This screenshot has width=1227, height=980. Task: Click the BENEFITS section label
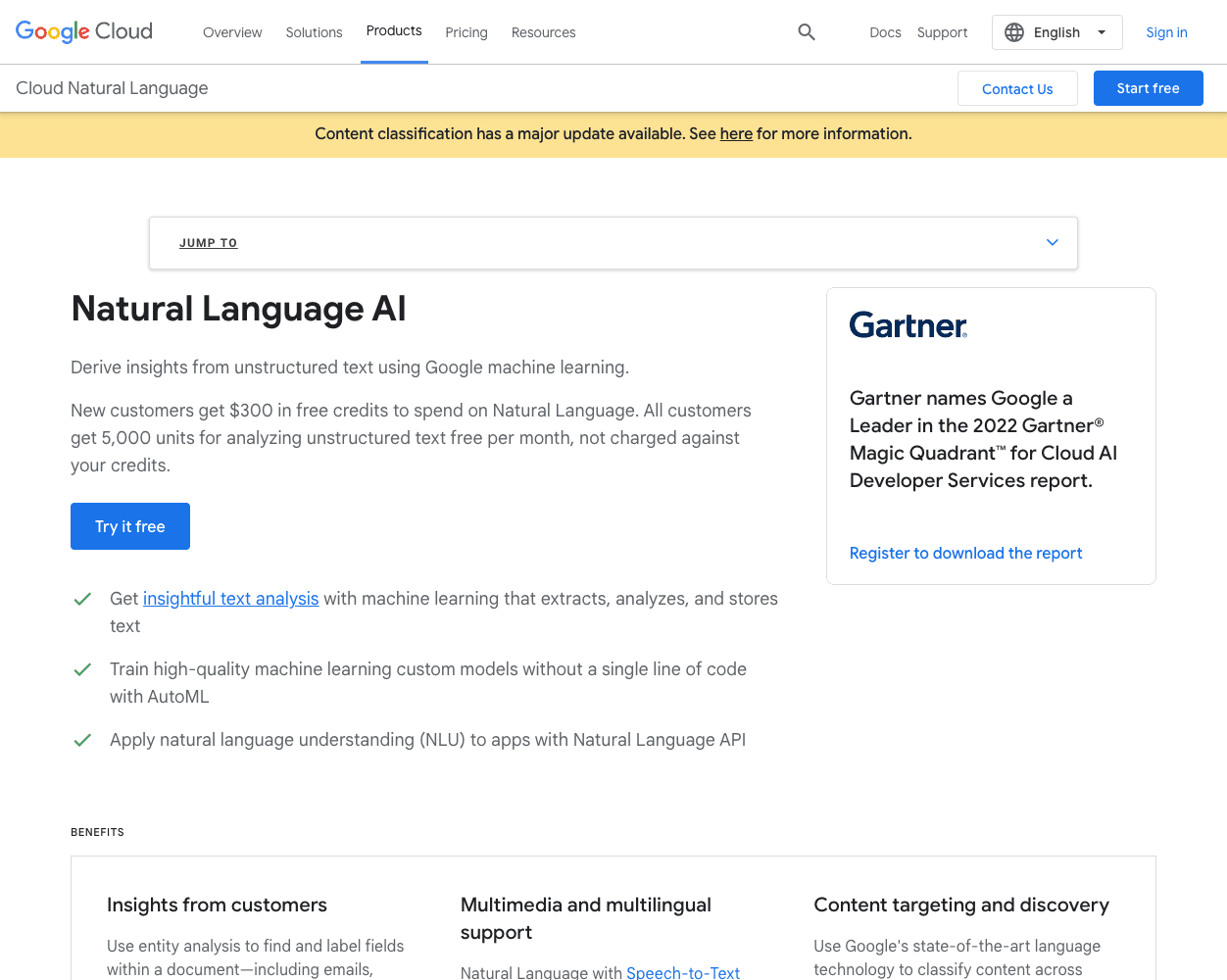pos(97,832)
